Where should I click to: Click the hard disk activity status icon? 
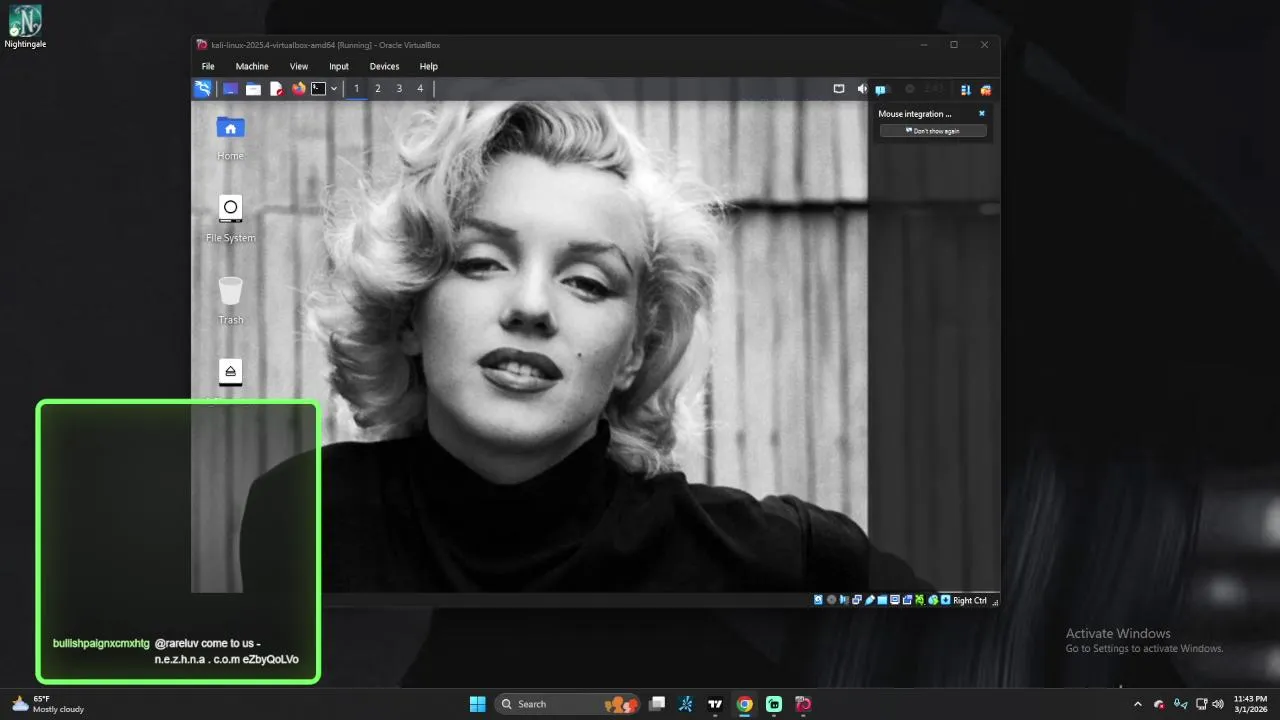(x=819, y=600)
